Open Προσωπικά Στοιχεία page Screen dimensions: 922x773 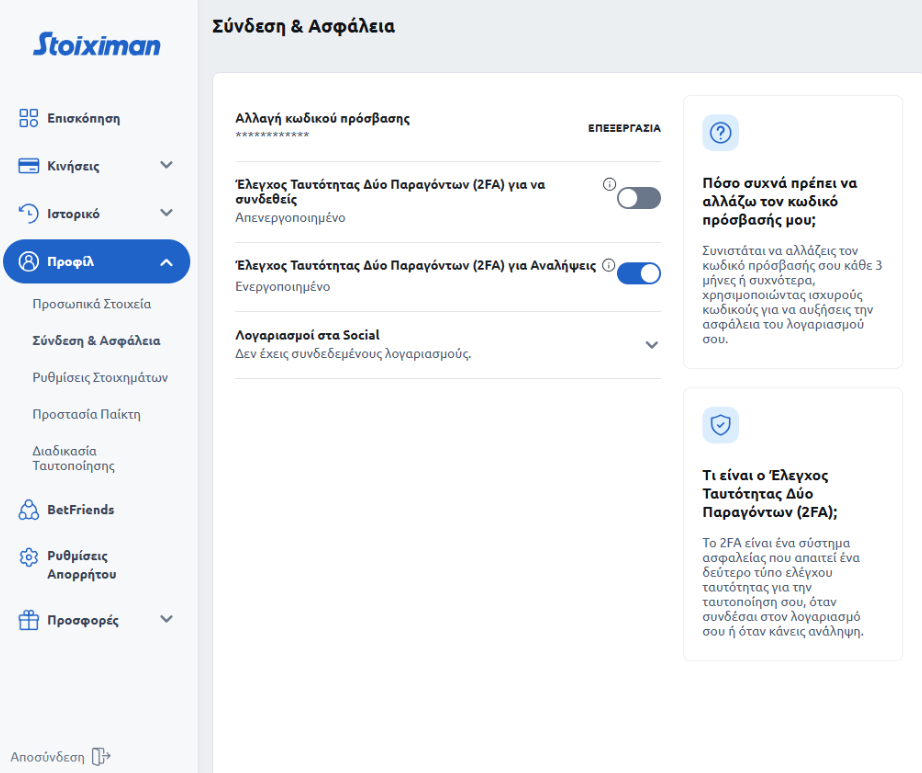tap(91, 304)
